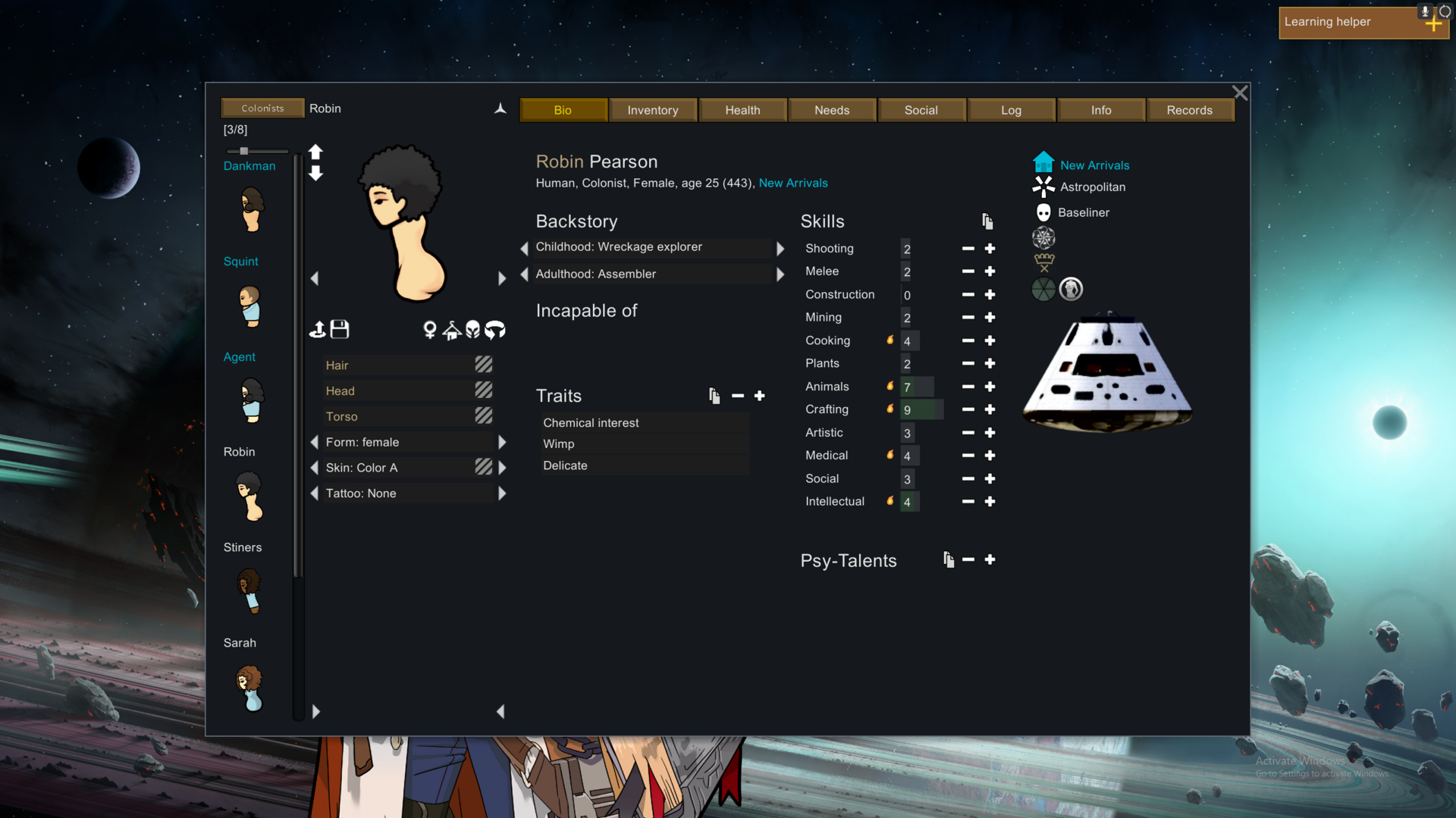The image size is (1456, 818).
Task: Open the Torso color swatch
Action: 484,415
